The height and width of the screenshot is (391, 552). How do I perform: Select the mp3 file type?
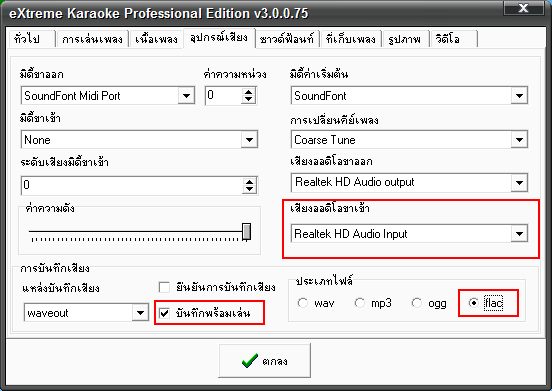pyautogui.click(x=359, y=303)
